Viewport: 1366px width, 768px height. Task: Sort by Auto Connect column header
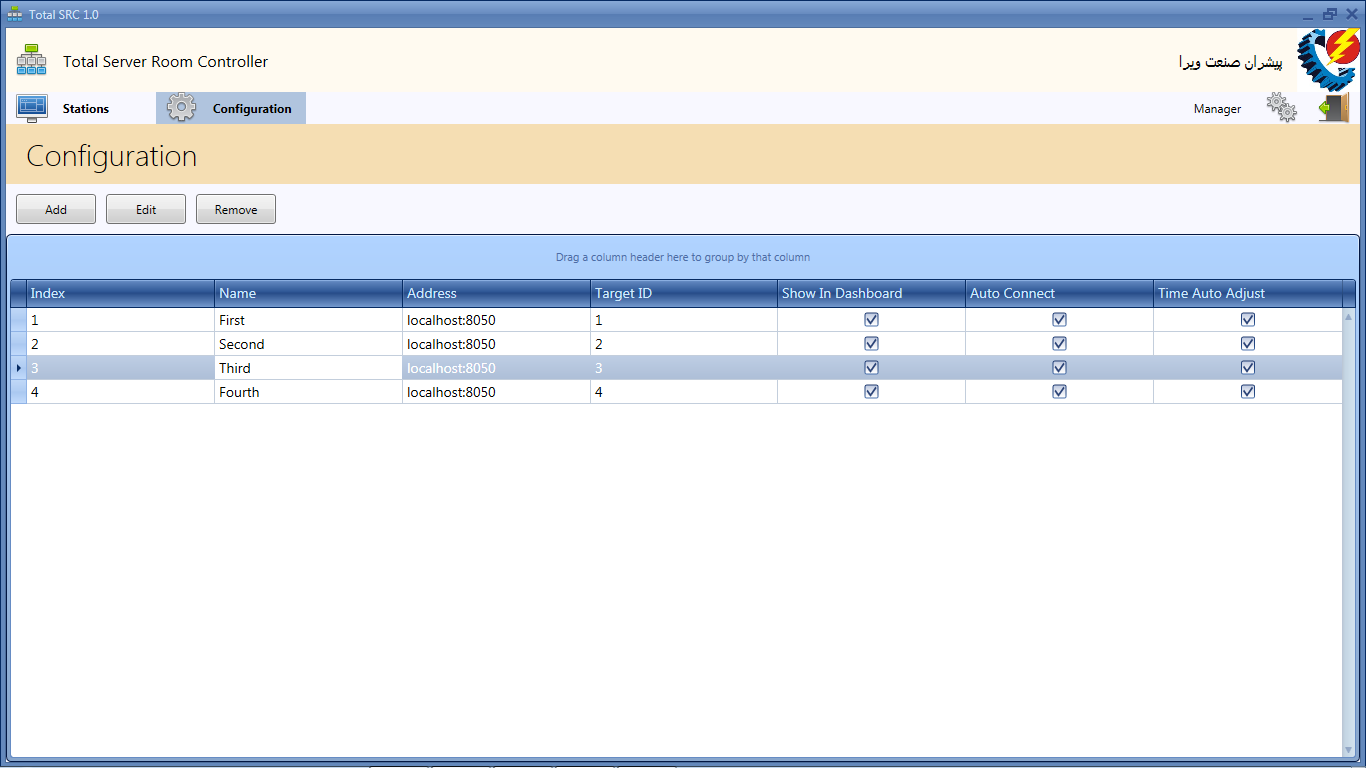(1059, 293)
